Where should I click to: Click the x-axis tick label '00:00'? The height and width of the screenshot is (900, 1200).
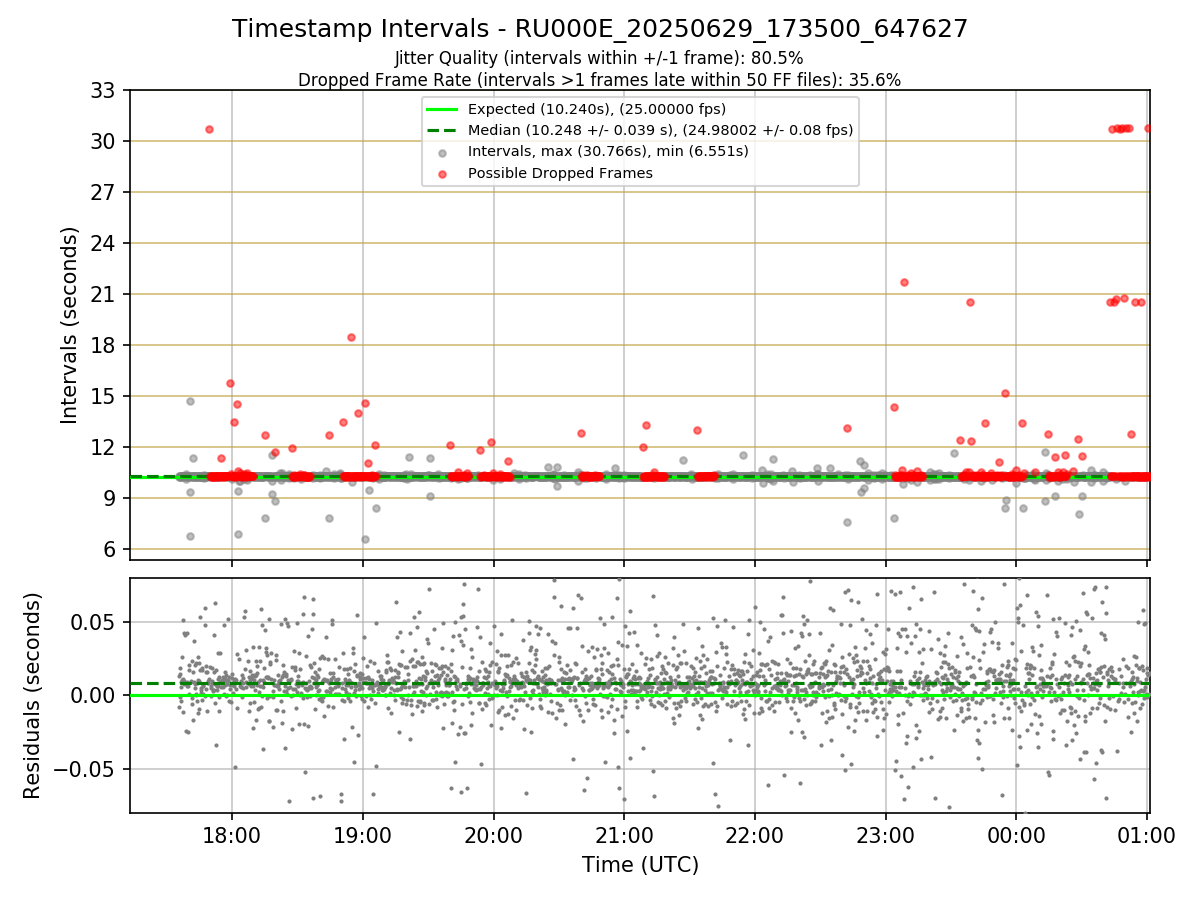[1016, 834]
